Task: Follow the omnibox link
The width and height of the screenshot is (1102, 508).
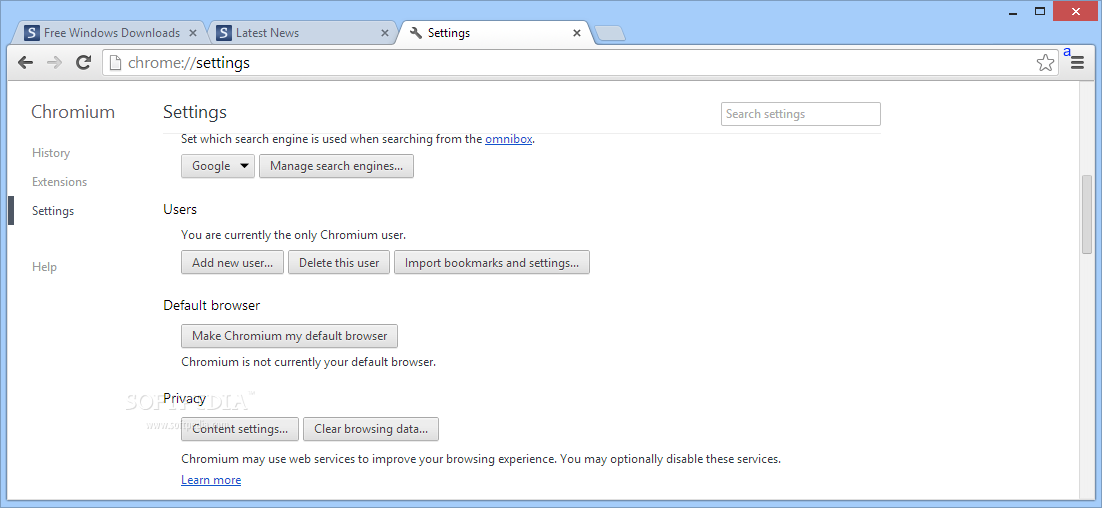Action: [508, 139]
